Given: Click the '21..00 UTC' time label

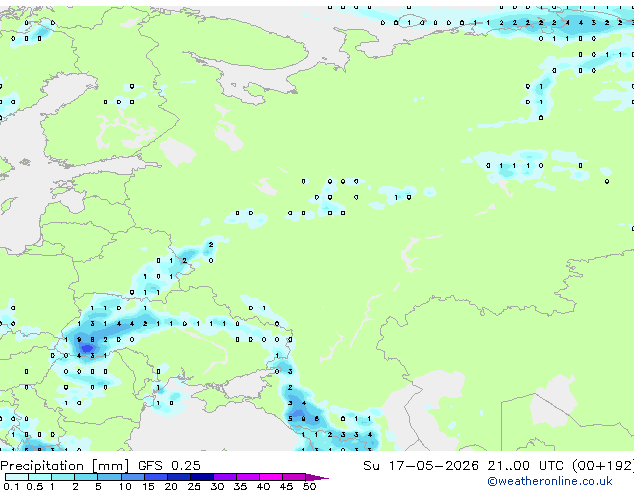Looking at the screenshot, I should point(525,466).
